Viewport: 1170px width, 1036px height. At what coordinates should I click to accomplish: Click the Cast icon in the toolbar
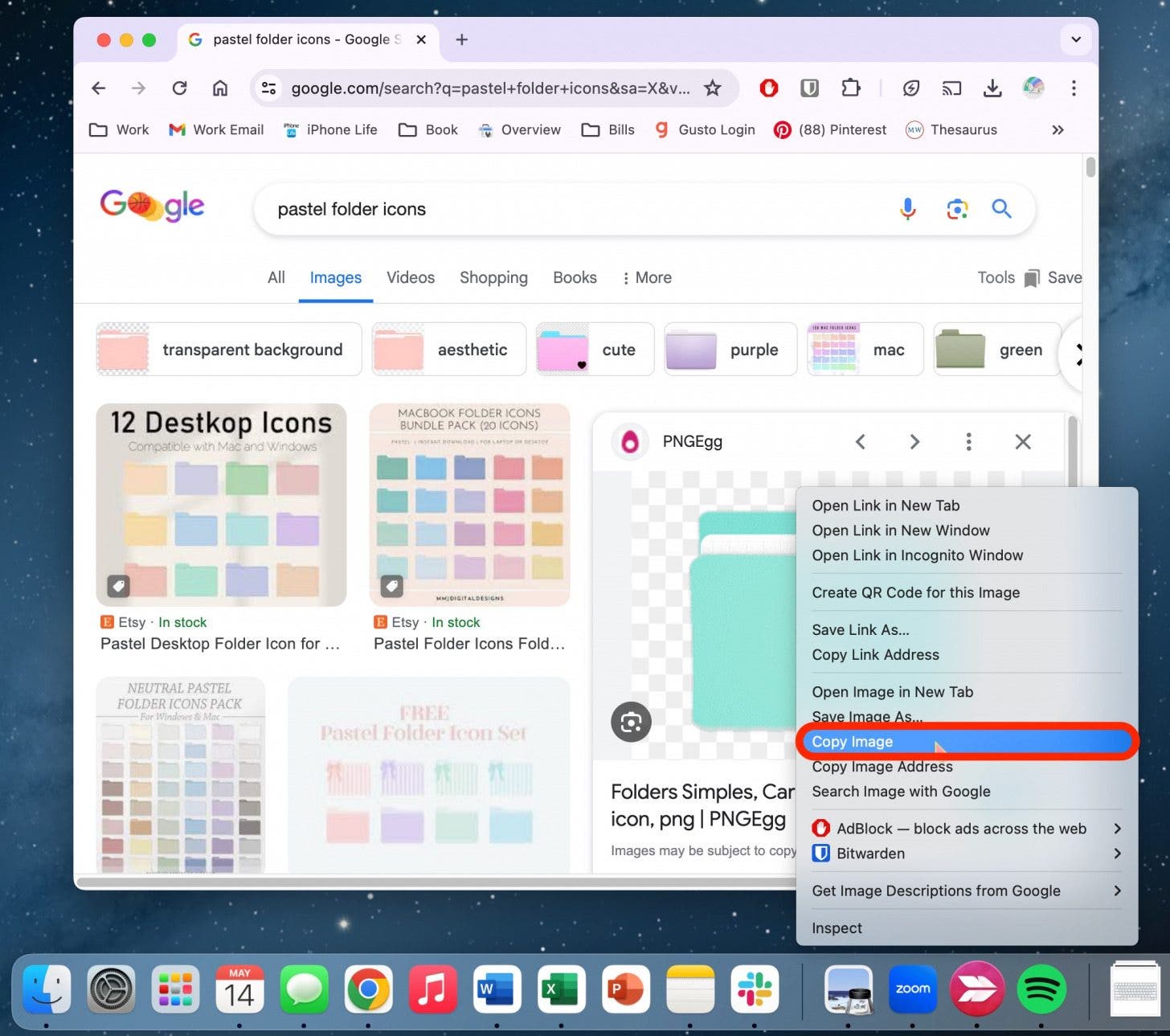coord(951,88)
